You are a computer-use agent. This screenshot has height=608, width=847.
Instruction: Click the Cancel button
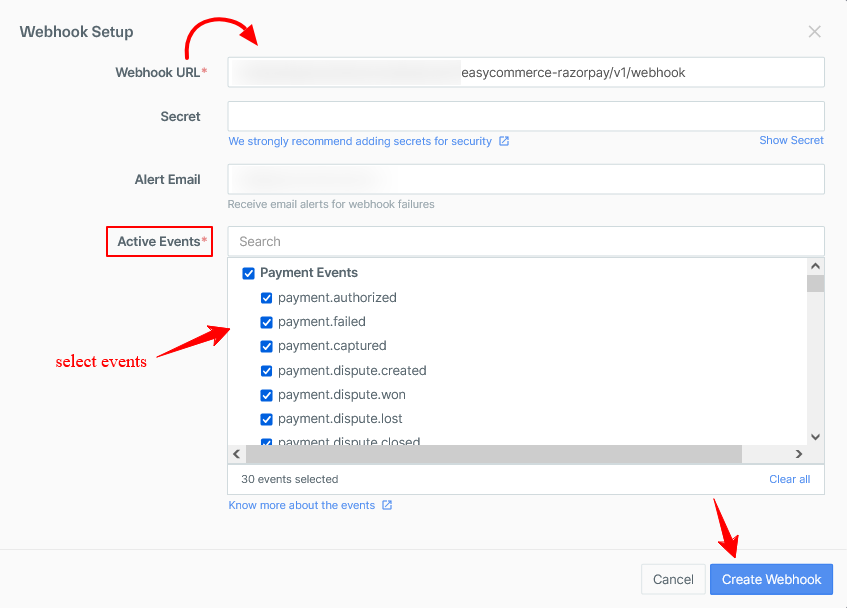tap(673, 579)
